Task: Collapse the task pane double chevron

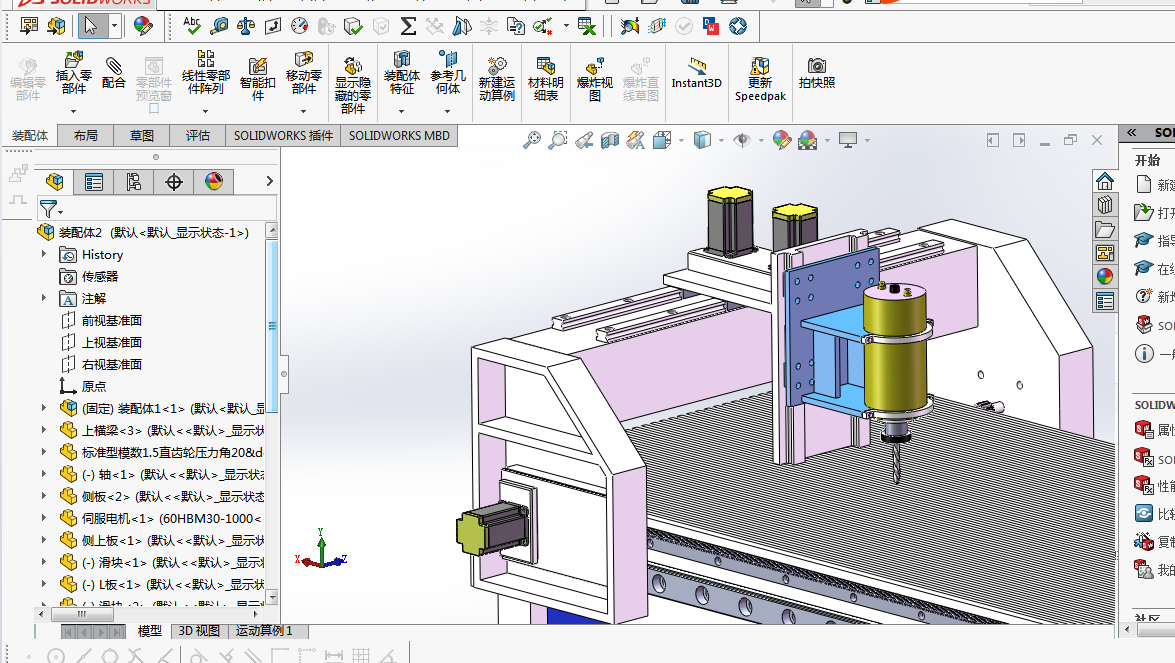Action: click(x=1132, y=133)
